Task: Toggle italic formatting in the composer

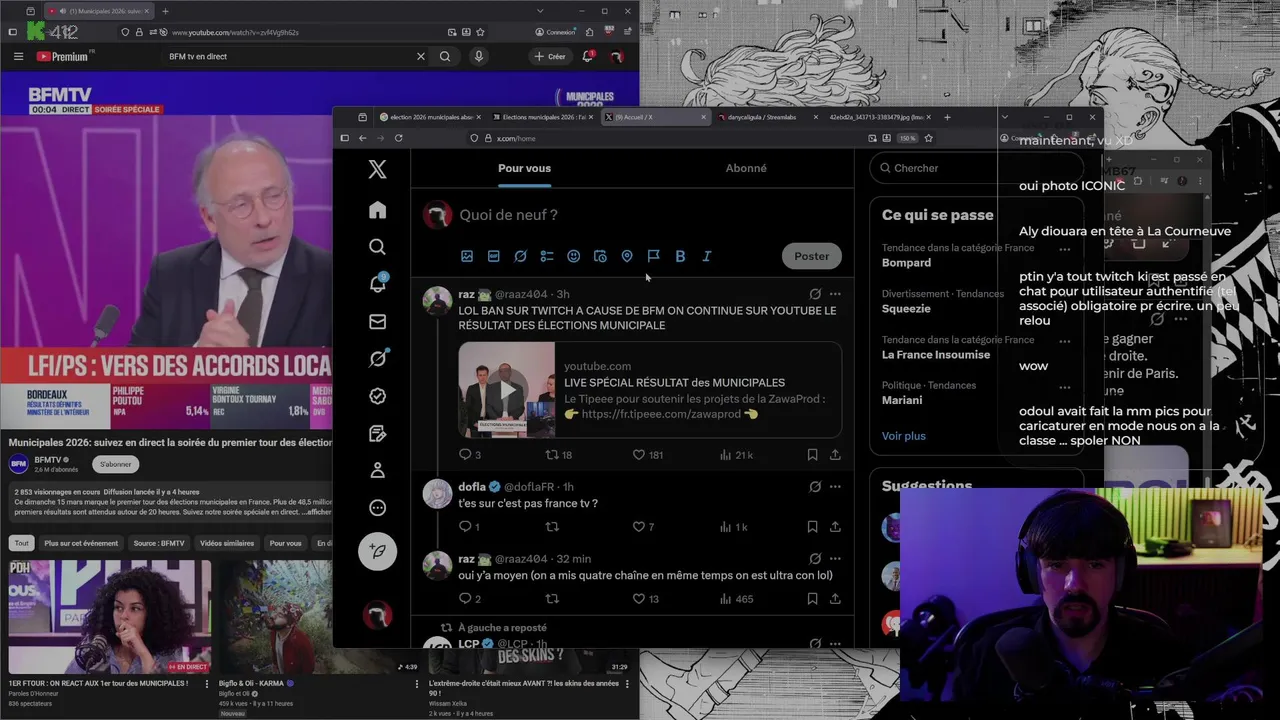Action: click(707, 256)
